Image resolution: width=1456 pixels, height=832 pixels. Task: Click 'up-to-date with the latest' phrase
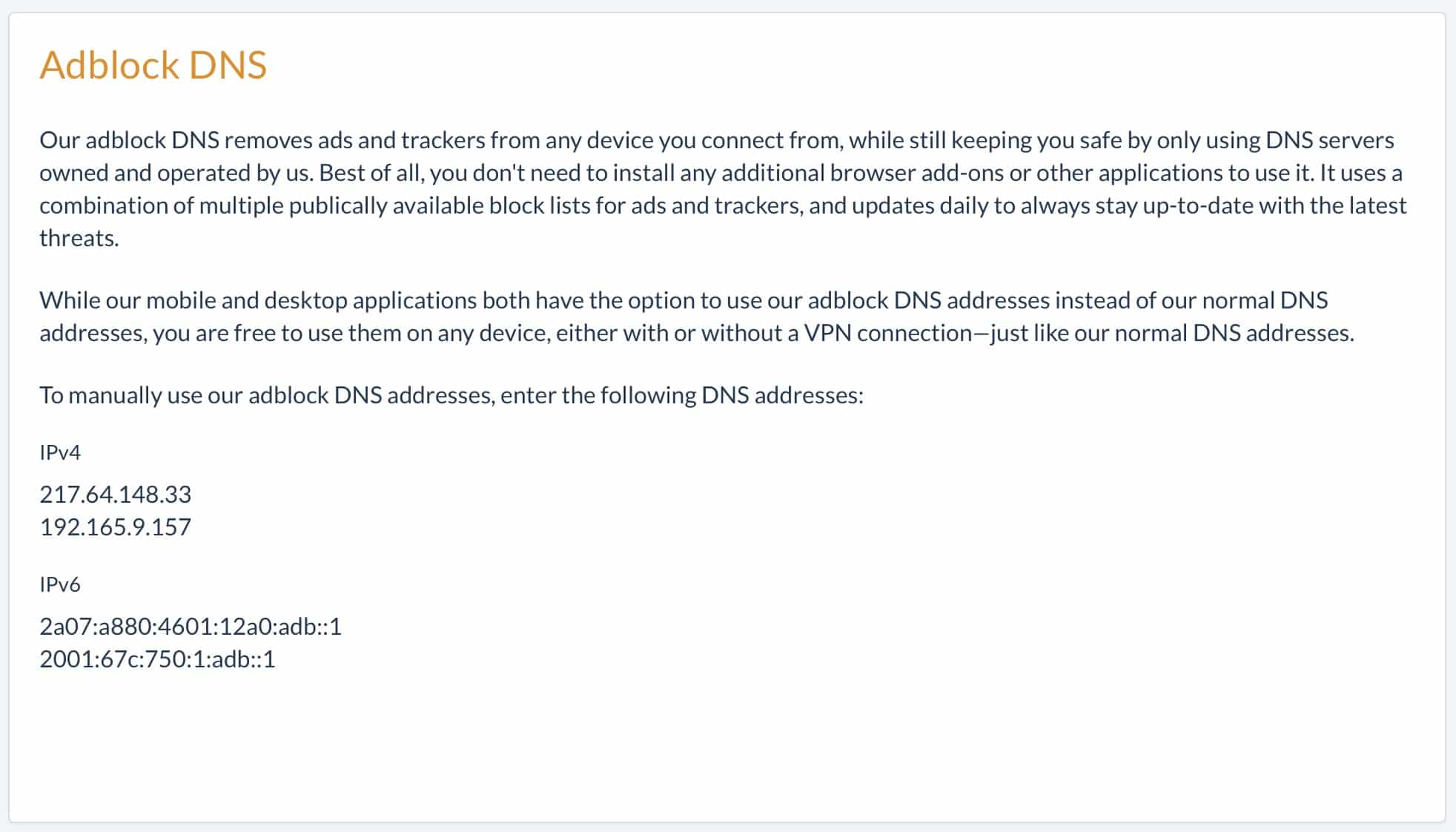coord(1275,205)
